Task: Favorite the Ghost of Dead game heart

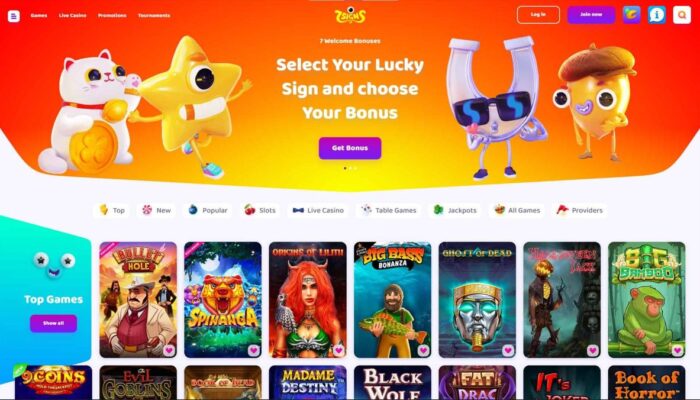Action: click(x=508, y=350)
